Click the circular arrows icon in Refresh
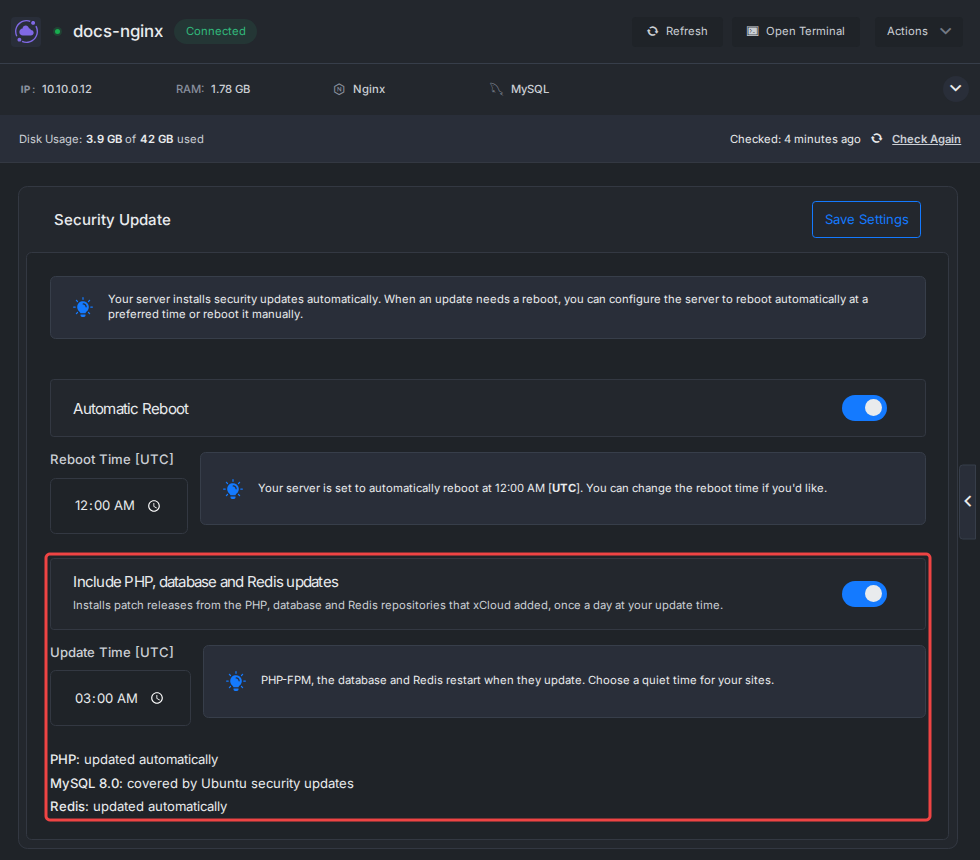This screenshot has width=980, height=860. tap(652, 31)
